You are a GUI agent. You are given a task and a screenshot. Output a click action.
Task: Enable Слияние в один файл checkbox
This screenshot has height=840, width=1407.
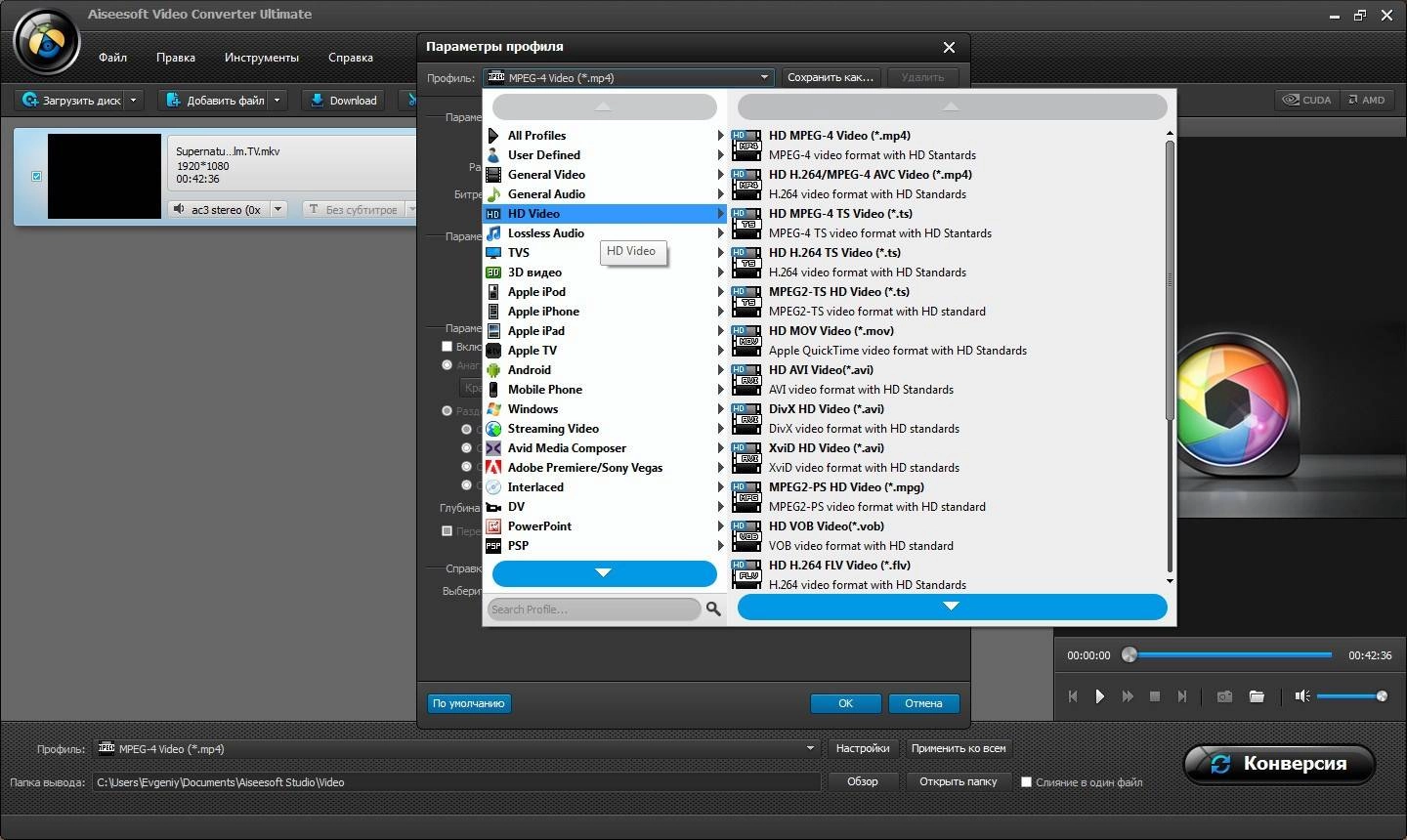click(x=1026, y=782)
